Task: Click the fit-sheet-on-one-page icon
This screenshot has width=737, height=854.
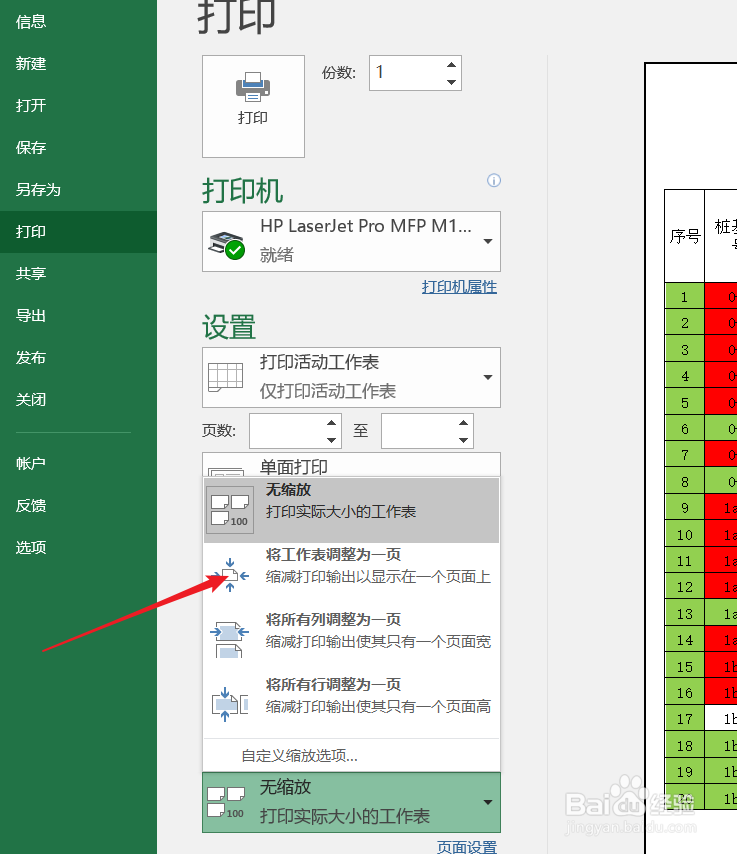Action: tap(230, 575)
